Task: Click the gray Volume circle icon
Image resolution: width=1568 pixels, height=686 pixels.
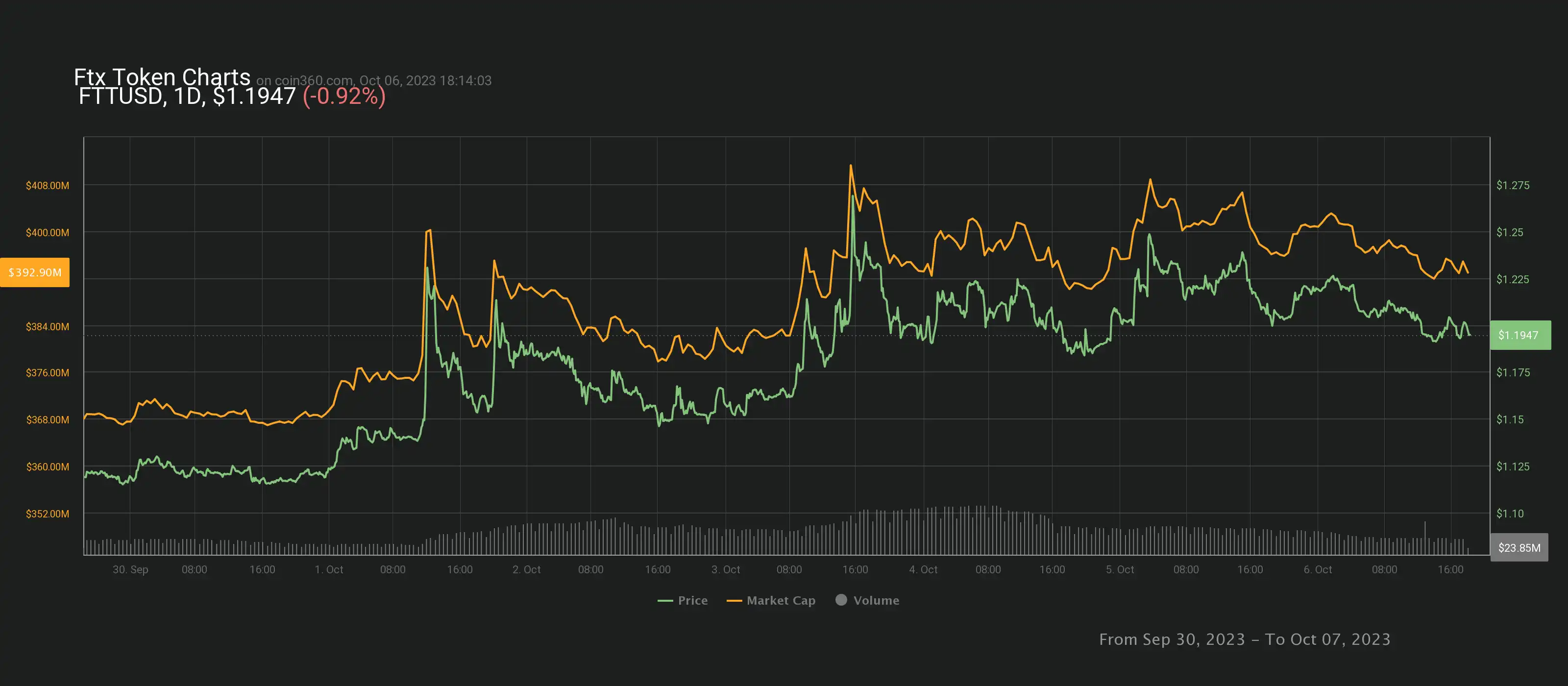Action: click(841, 600)
